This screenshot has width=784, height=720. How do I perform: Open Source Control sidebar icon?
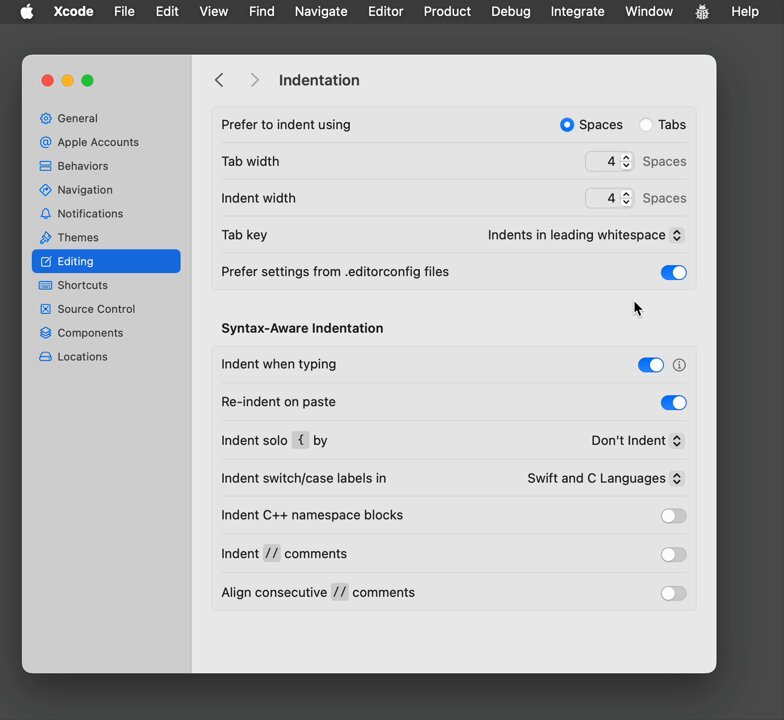pyautogui.click(x=46, y=309)
